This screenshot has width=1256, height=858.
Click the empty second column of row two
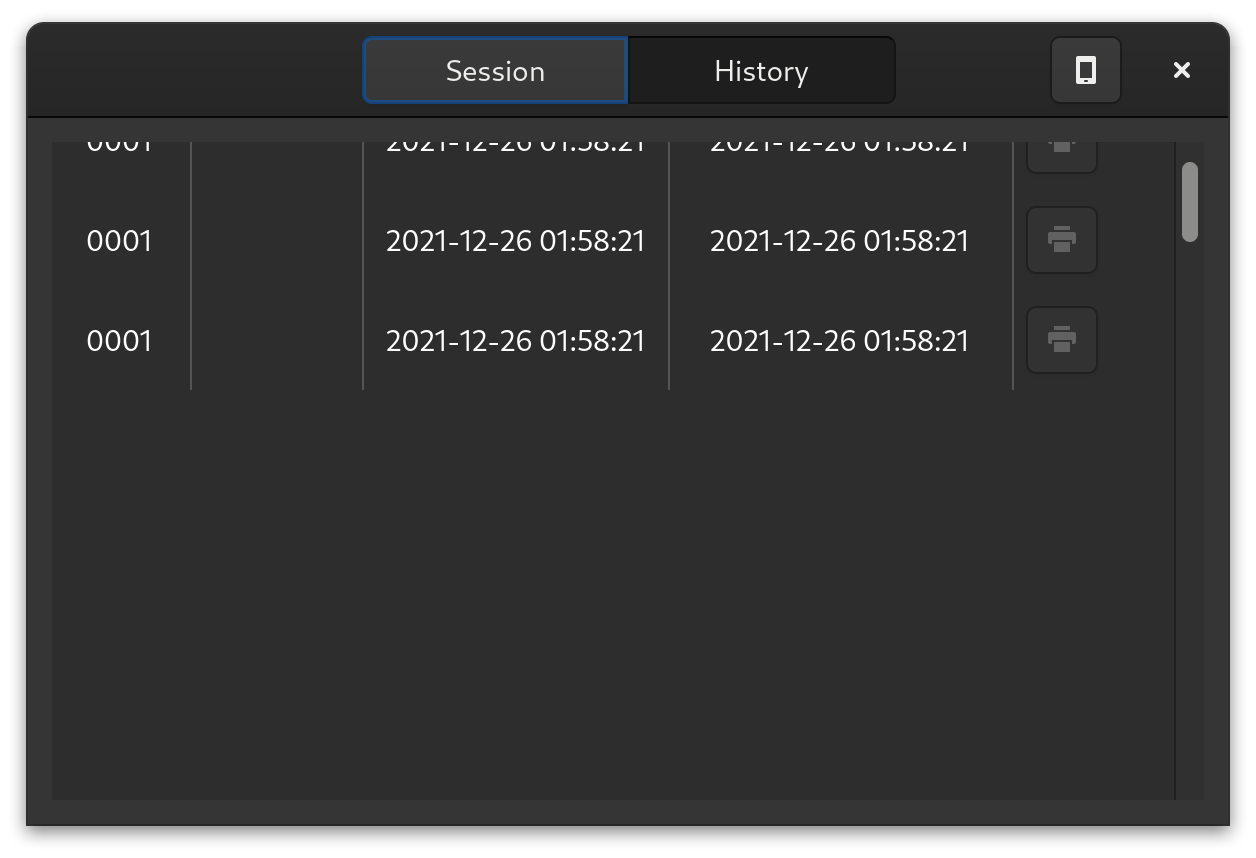tap(276, 240)
